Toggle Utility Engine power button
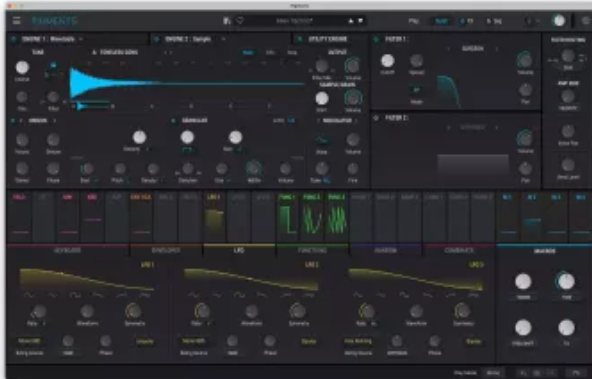The height and width of the screenshot is (379, 592). 300,39
